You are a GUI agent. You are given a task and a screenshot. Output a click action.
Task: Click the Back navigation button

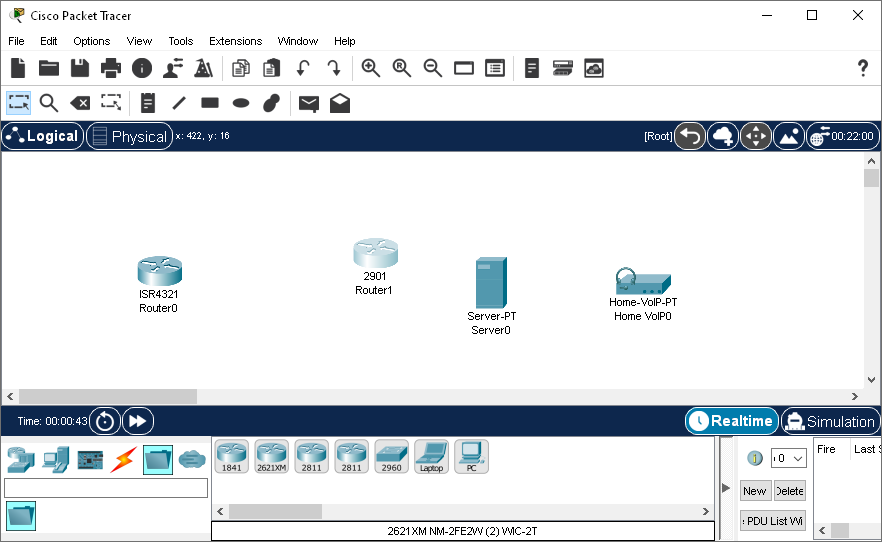point(690,136)
